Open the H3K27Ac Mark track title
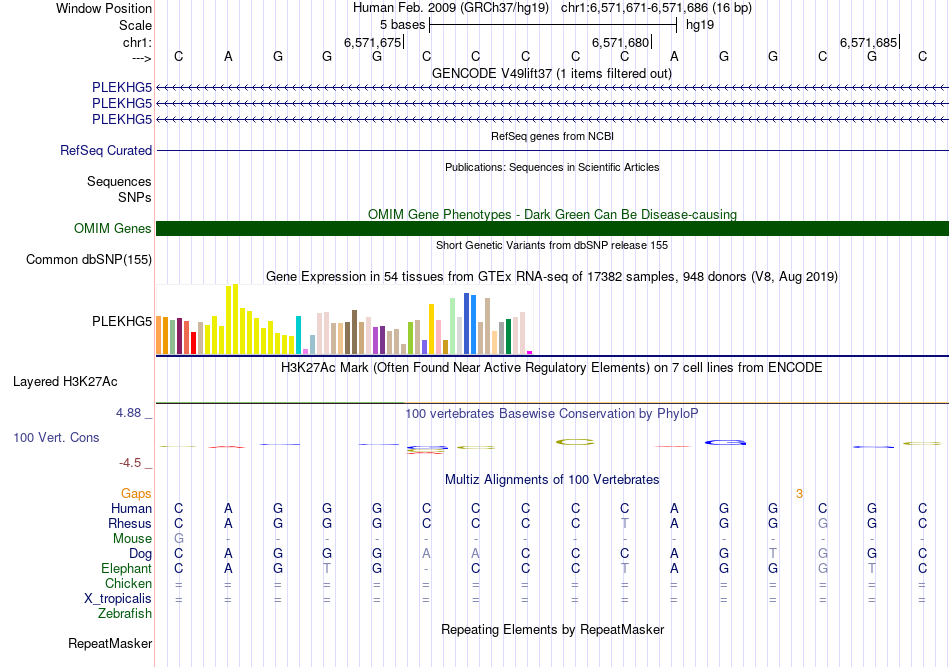The height and width of the screenshot is (667, 950). coord(552,368)
